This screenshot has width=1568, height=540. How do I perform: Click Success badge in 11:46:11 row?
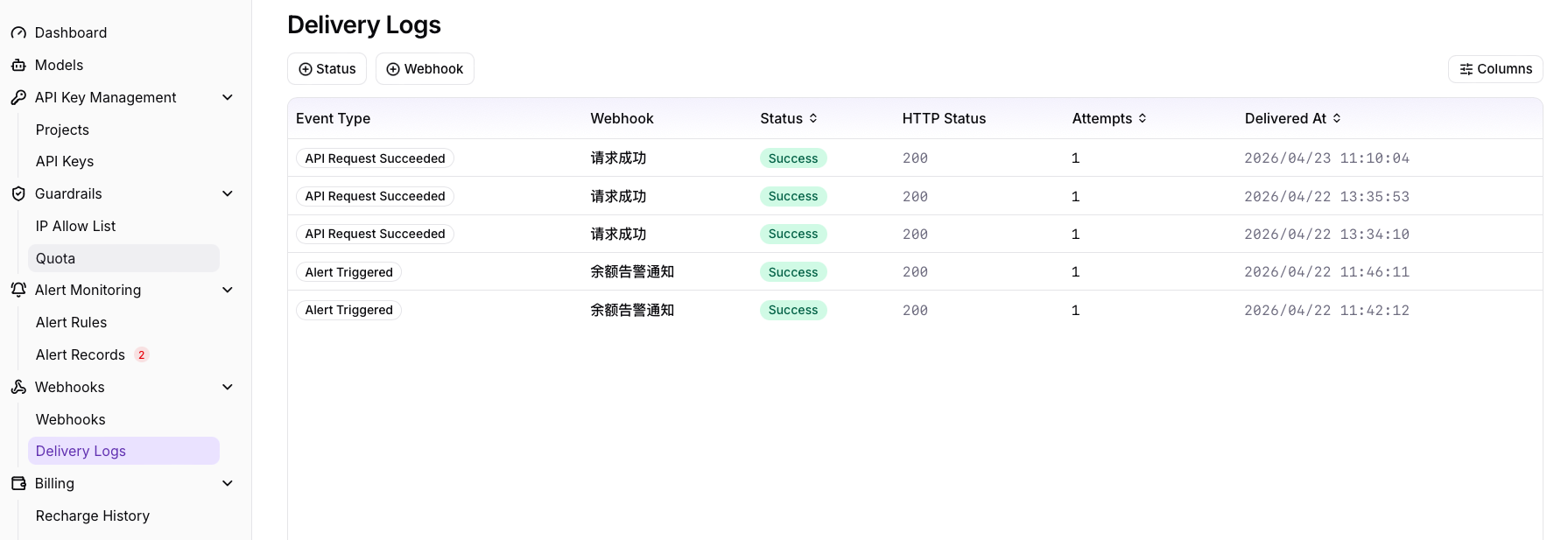pyautogui.click(x=793, y=272)
